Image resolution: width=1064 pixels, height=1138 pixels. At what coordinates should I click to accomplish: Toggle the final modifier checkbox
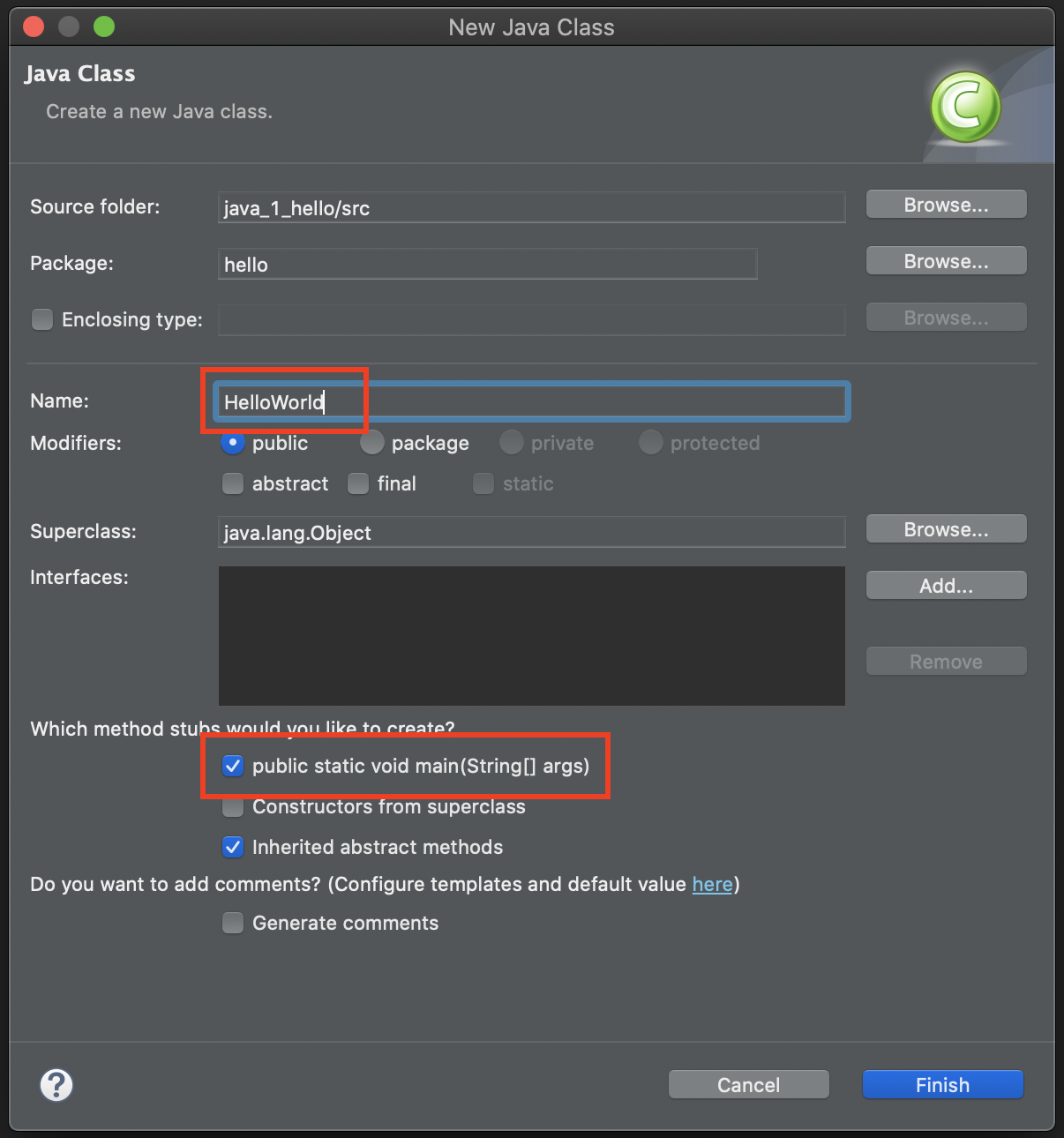[358, 483]
